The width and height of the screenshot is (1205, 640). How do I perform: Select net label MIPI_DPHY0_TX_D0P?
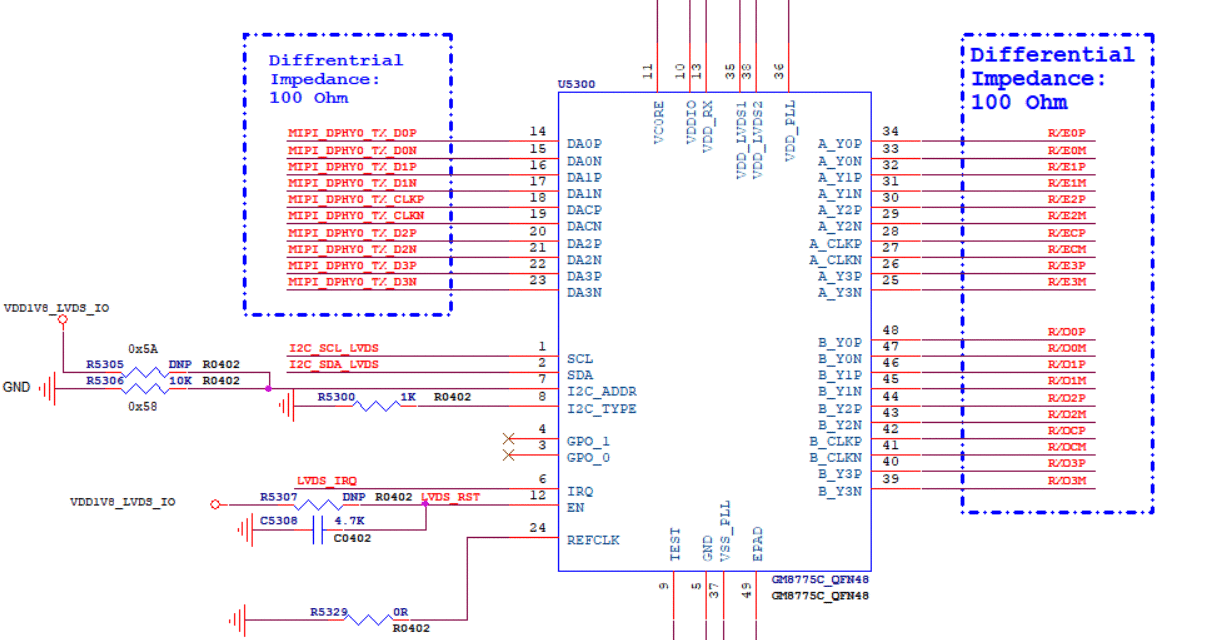tap(352, 133)
